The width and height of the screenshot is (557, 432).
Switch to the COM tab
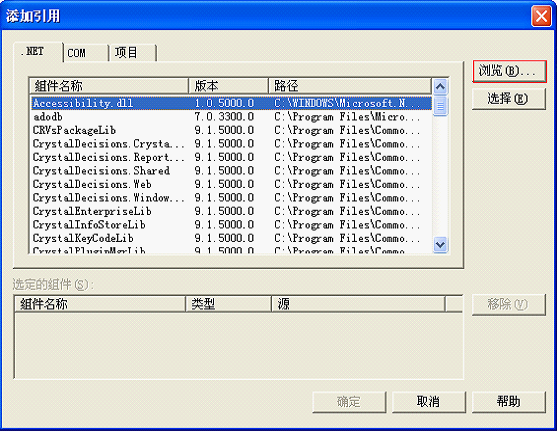pos(86,53)
